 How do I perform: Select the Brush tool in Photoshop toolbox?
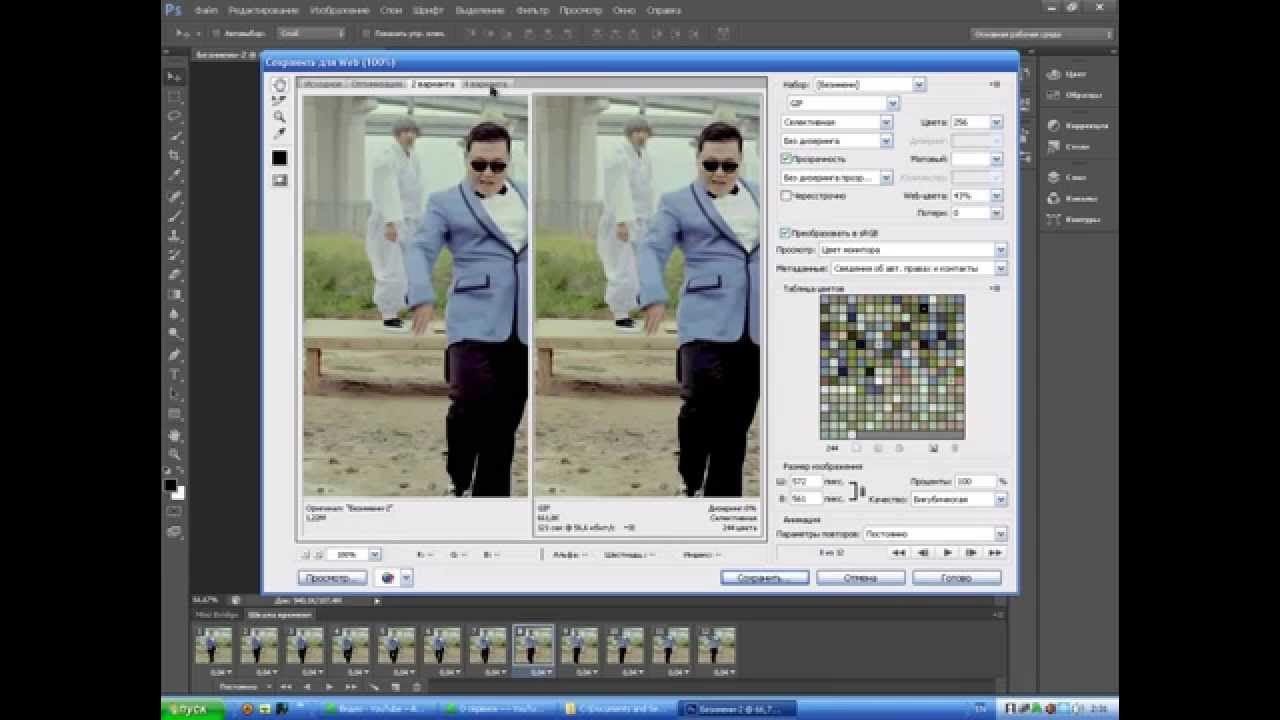point(175,216)
